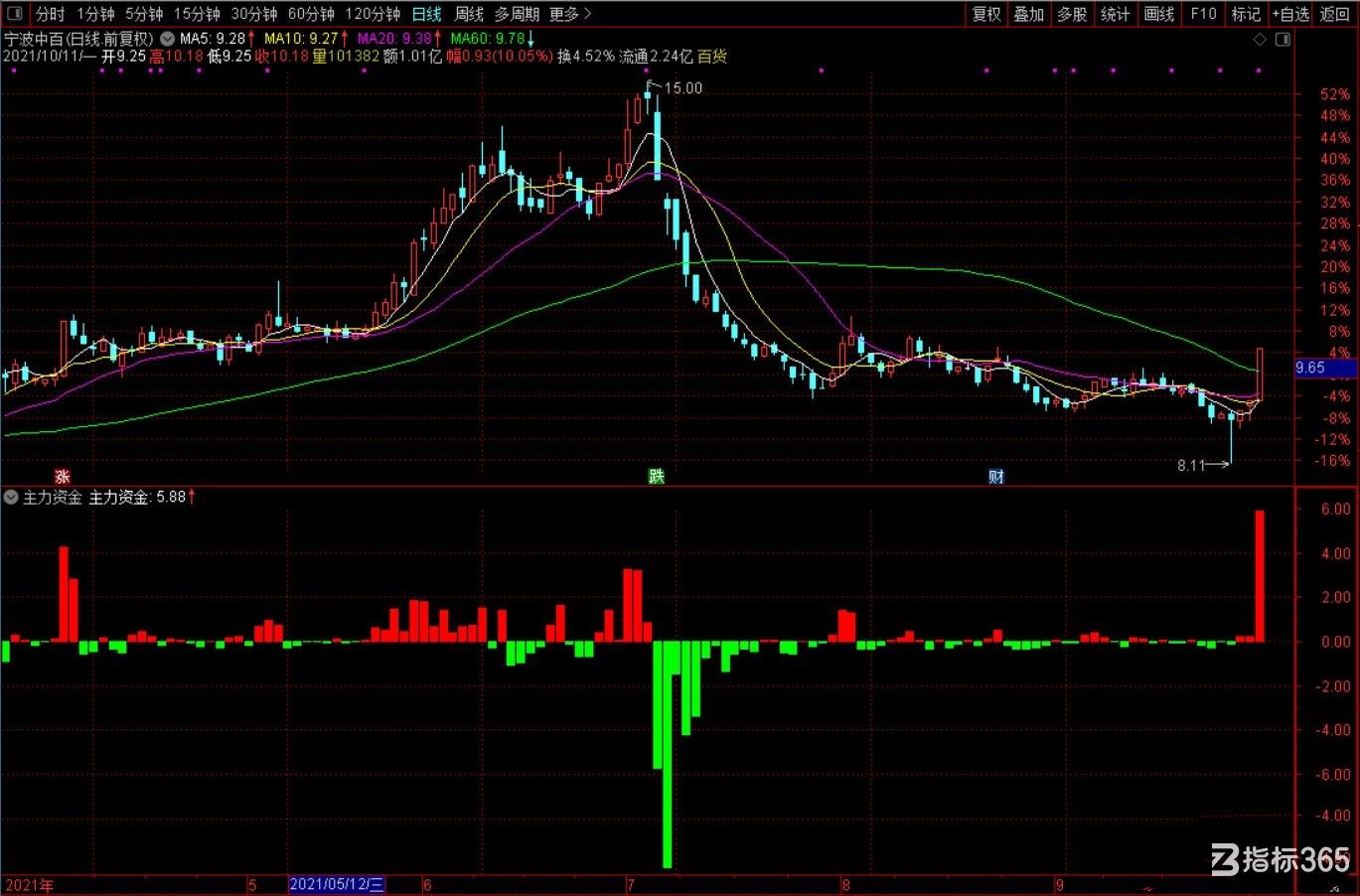Screen dimensions: 1360x896
Task: Activate the 画线 drawing tools
Action: [x=1159, y=14]
